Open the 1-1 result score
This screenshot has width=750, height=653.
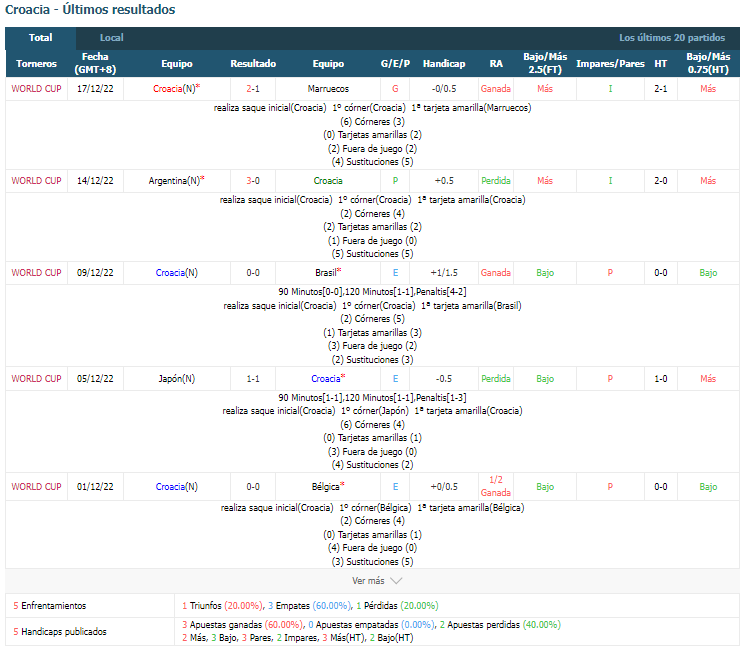pyautogui.click(x=253, y=379)
